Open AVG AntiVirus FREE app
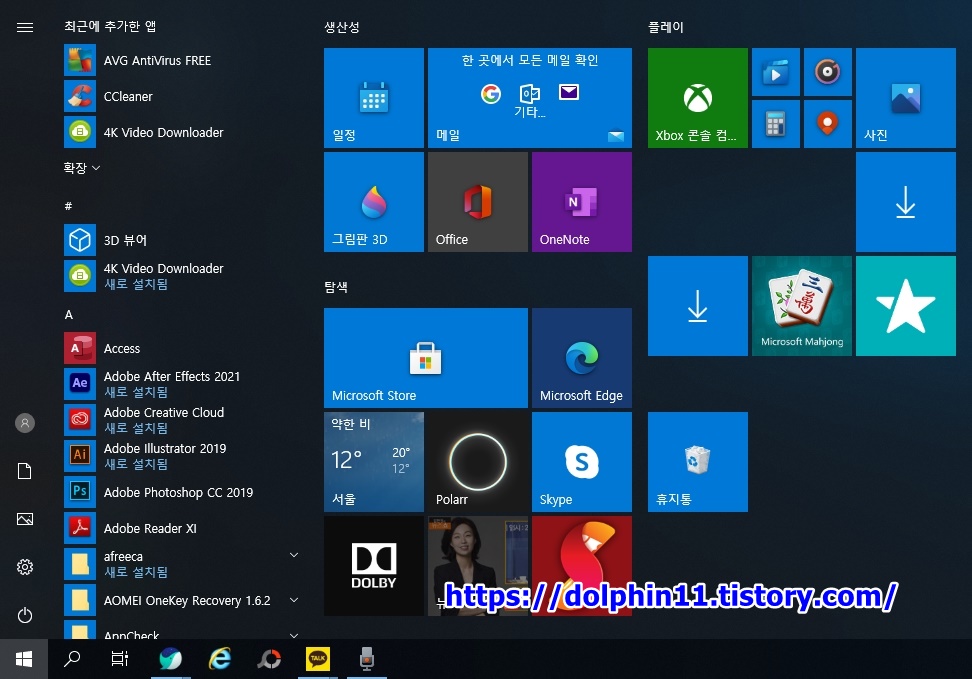Screen dimensions: 972x679 (x=180, y=60)
